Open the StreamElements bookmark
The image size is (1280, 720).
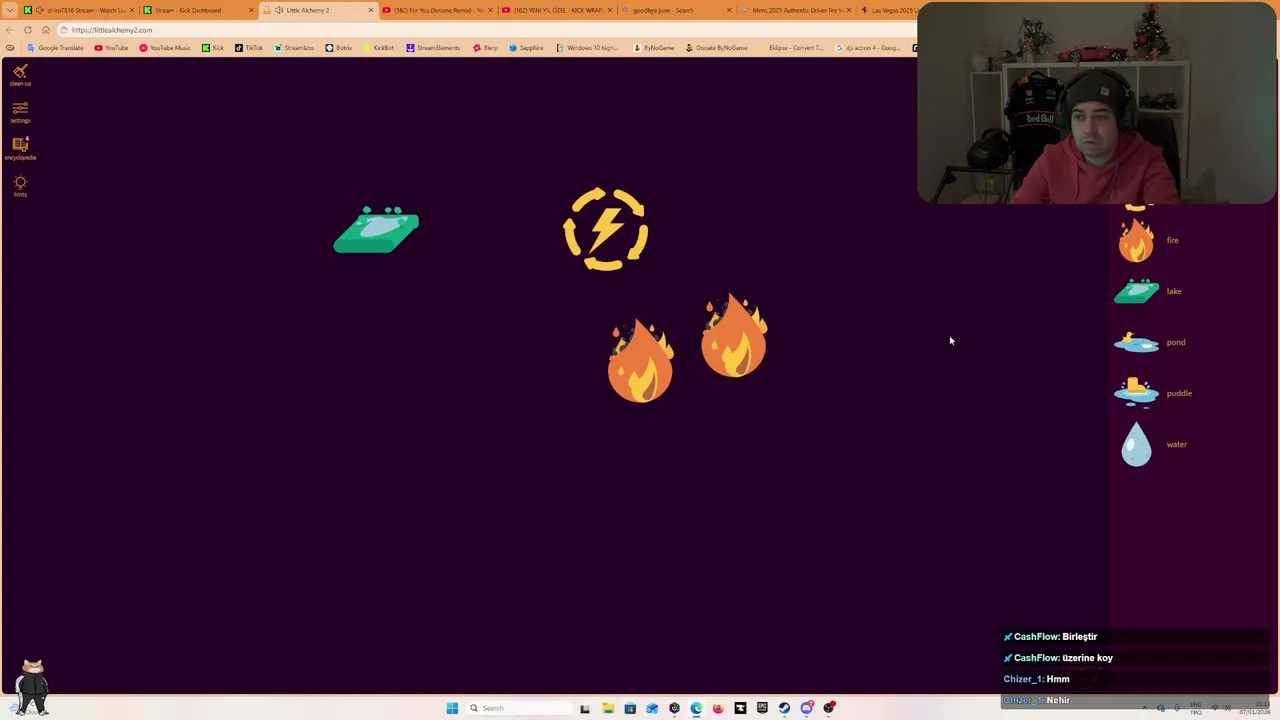point(433,48)
